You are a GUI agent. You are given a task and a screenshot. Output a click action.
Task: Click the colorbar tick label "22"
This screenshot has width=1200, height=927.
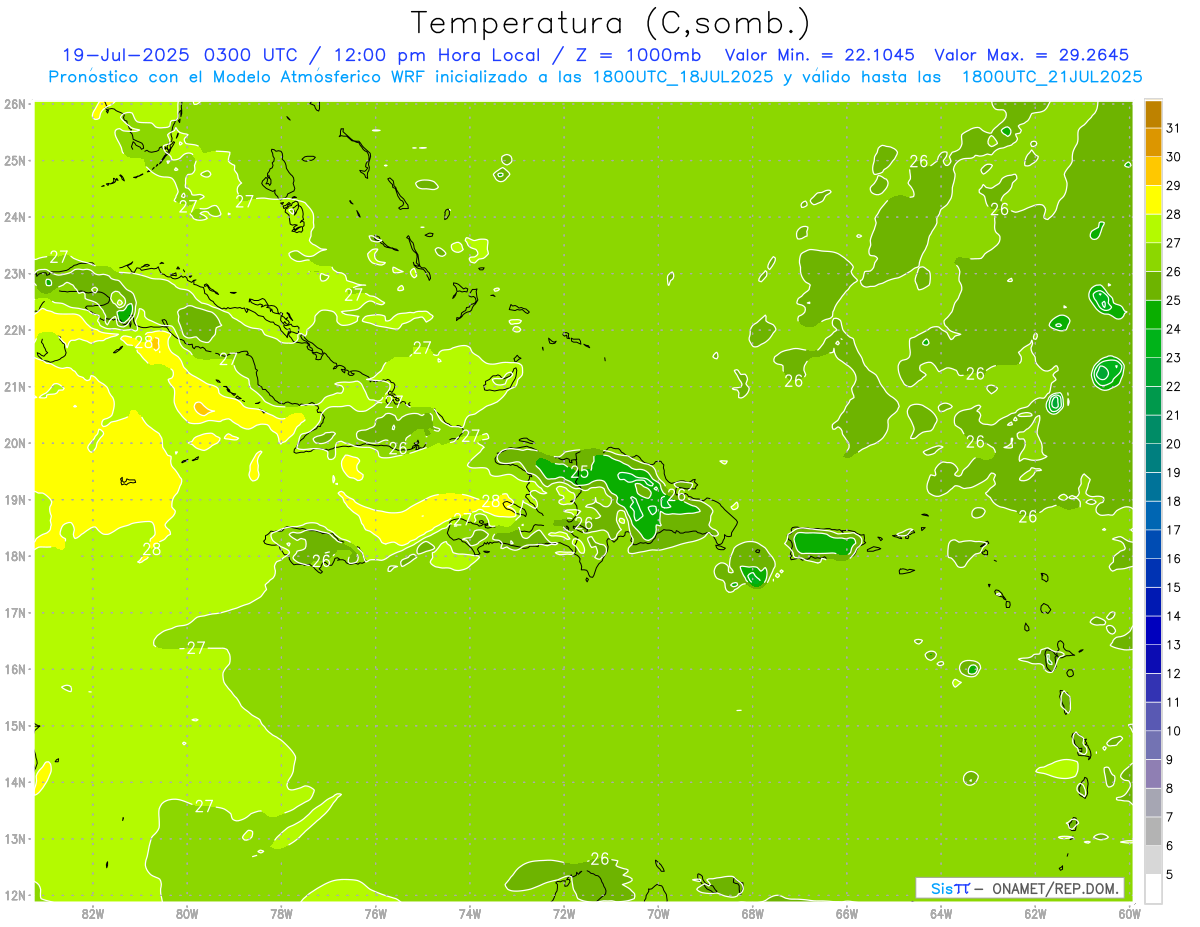coord(1174,386)
